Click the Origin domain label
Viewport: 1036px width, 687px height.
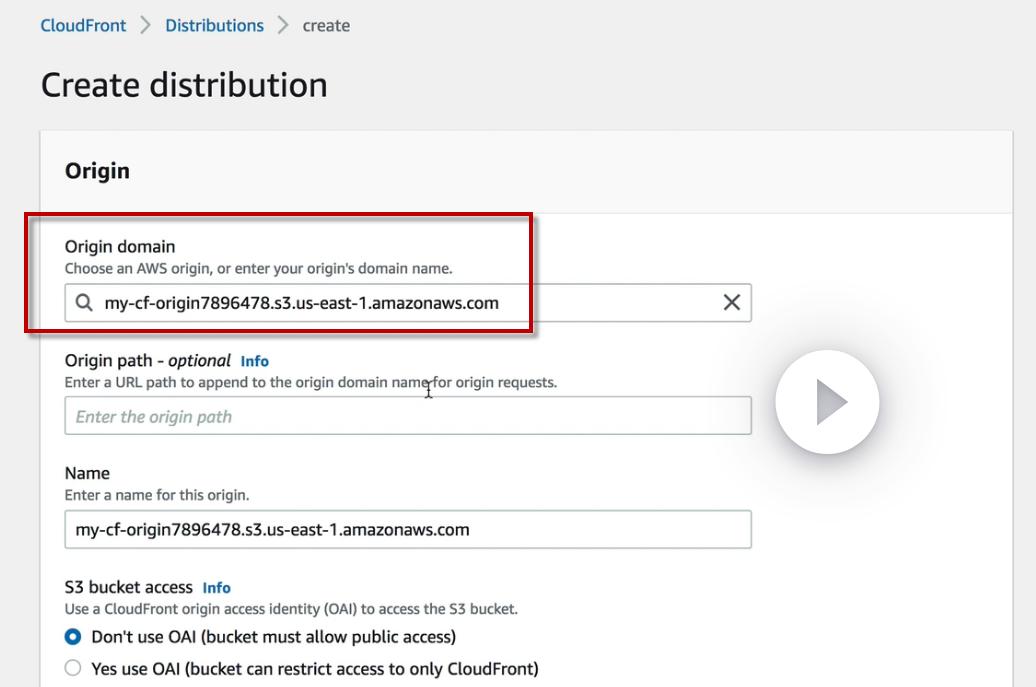[120, 246]
